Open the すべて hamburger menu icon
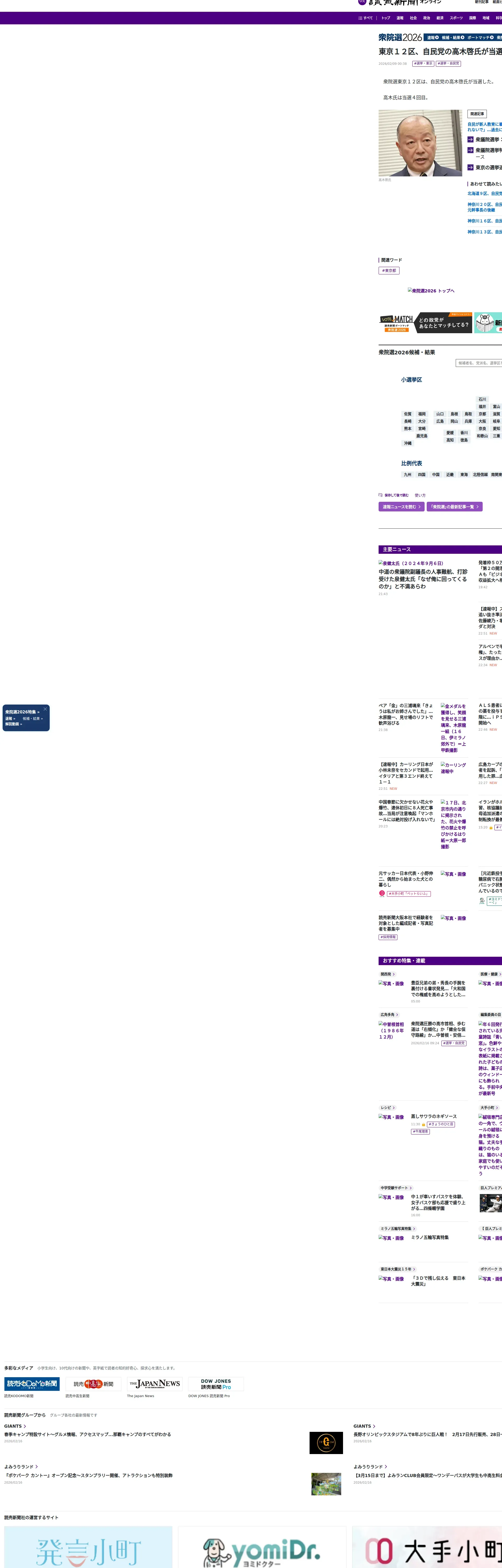This screenshot has height=1568, width=502. 360,18
